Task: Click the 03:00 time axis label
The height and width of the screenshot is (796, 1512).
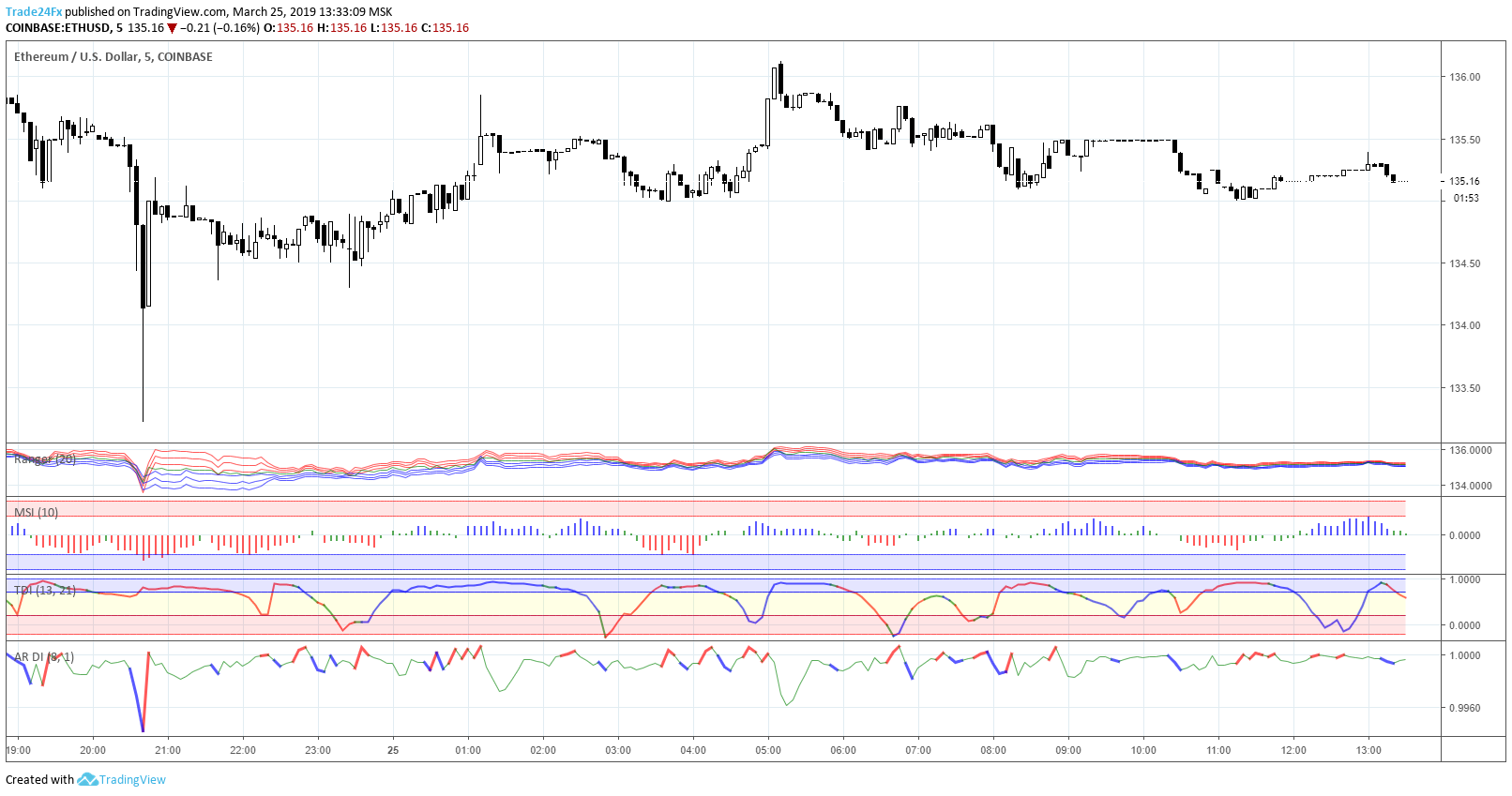Action: 618,750
